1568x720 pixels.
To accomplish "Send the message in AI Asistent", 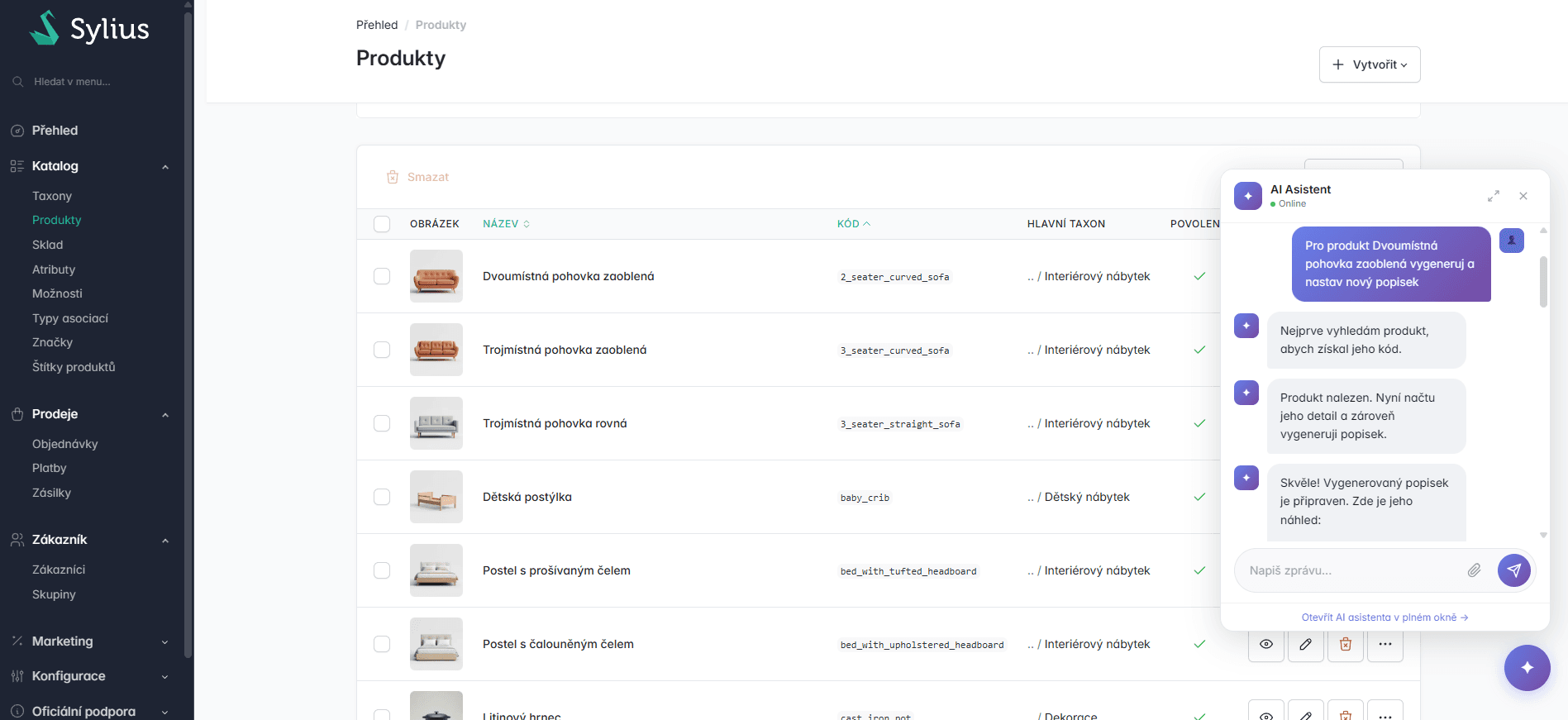I will click(1513, 570).
